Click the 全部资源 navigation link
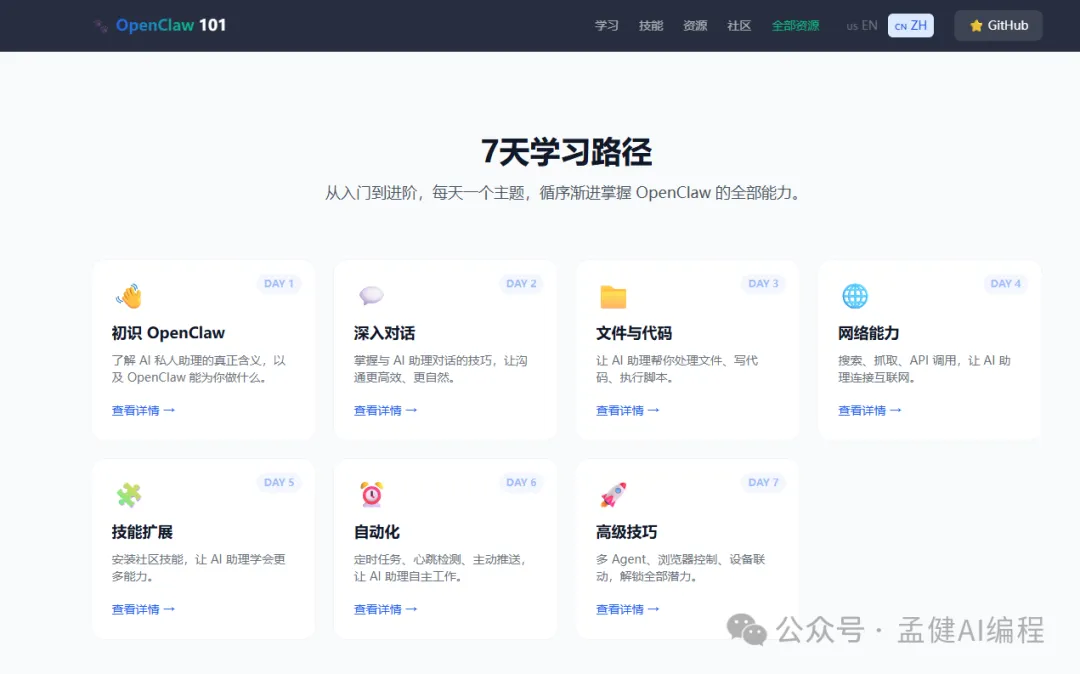The height and width of the screenshot is (674, 1080). [795, 26]
